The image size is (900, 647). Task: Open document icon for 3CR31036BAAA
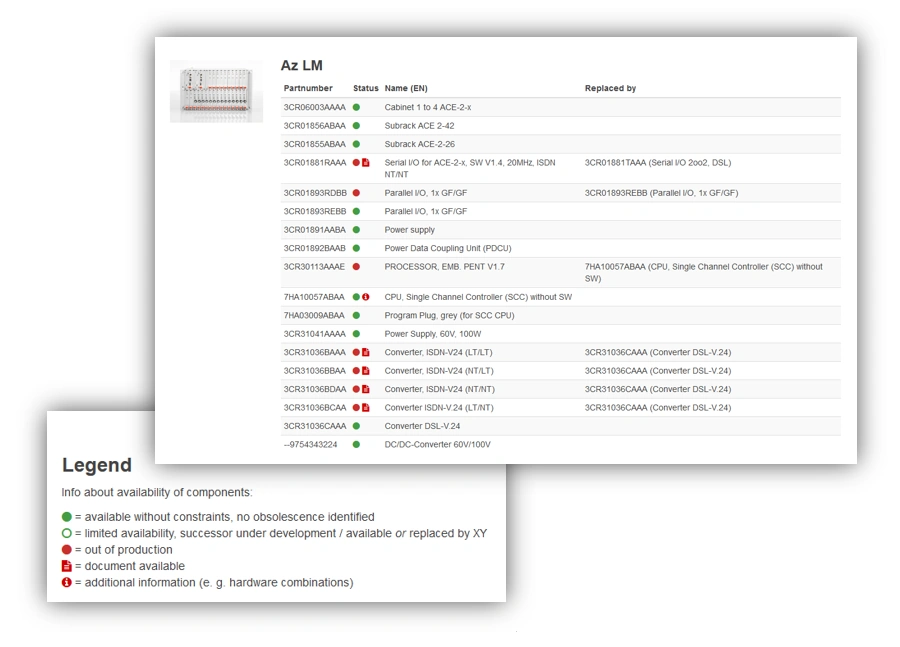(366, 352)
